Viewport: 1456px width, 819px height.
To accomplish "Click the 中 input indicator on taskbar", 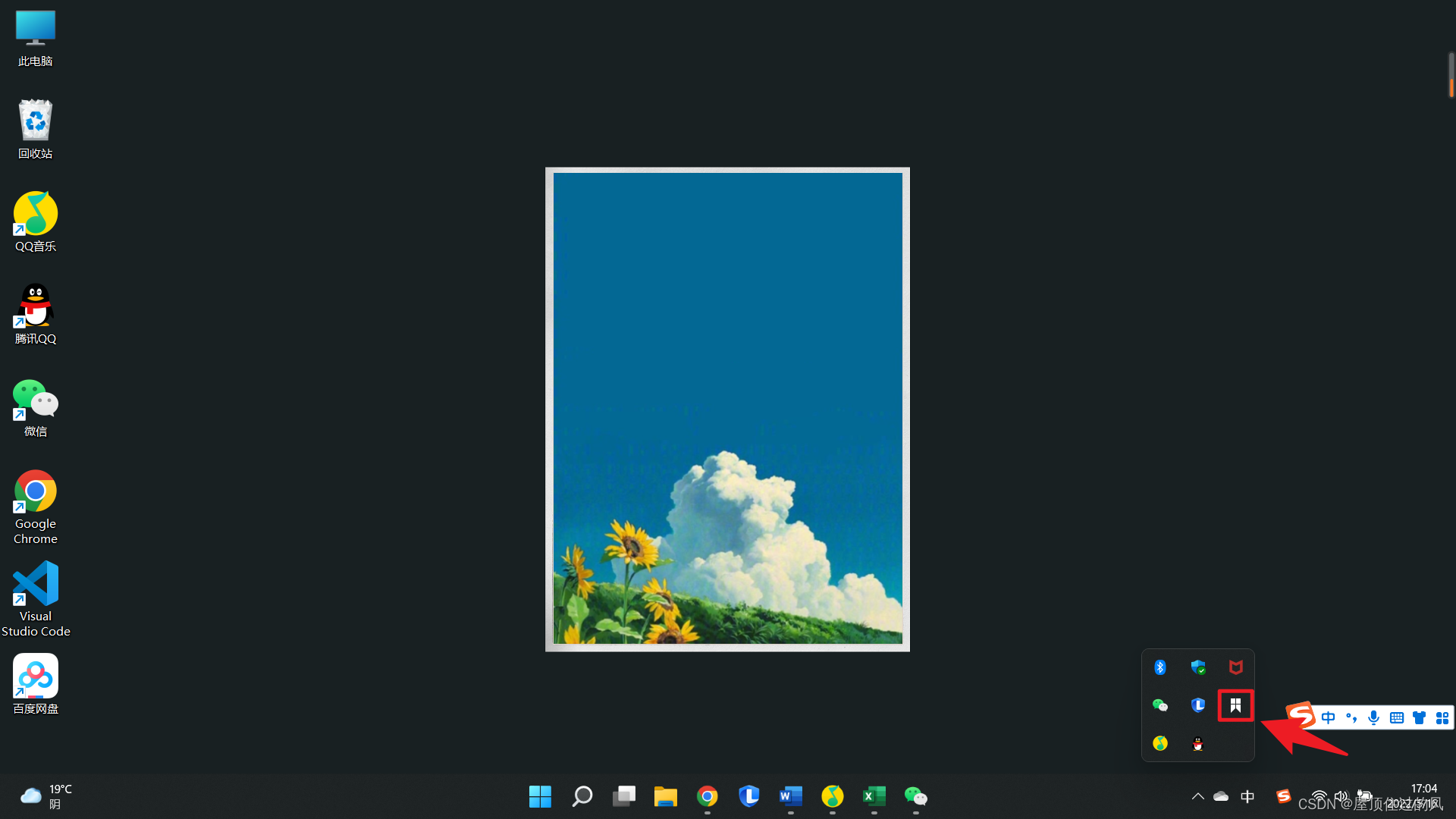I will [1248, 796].
